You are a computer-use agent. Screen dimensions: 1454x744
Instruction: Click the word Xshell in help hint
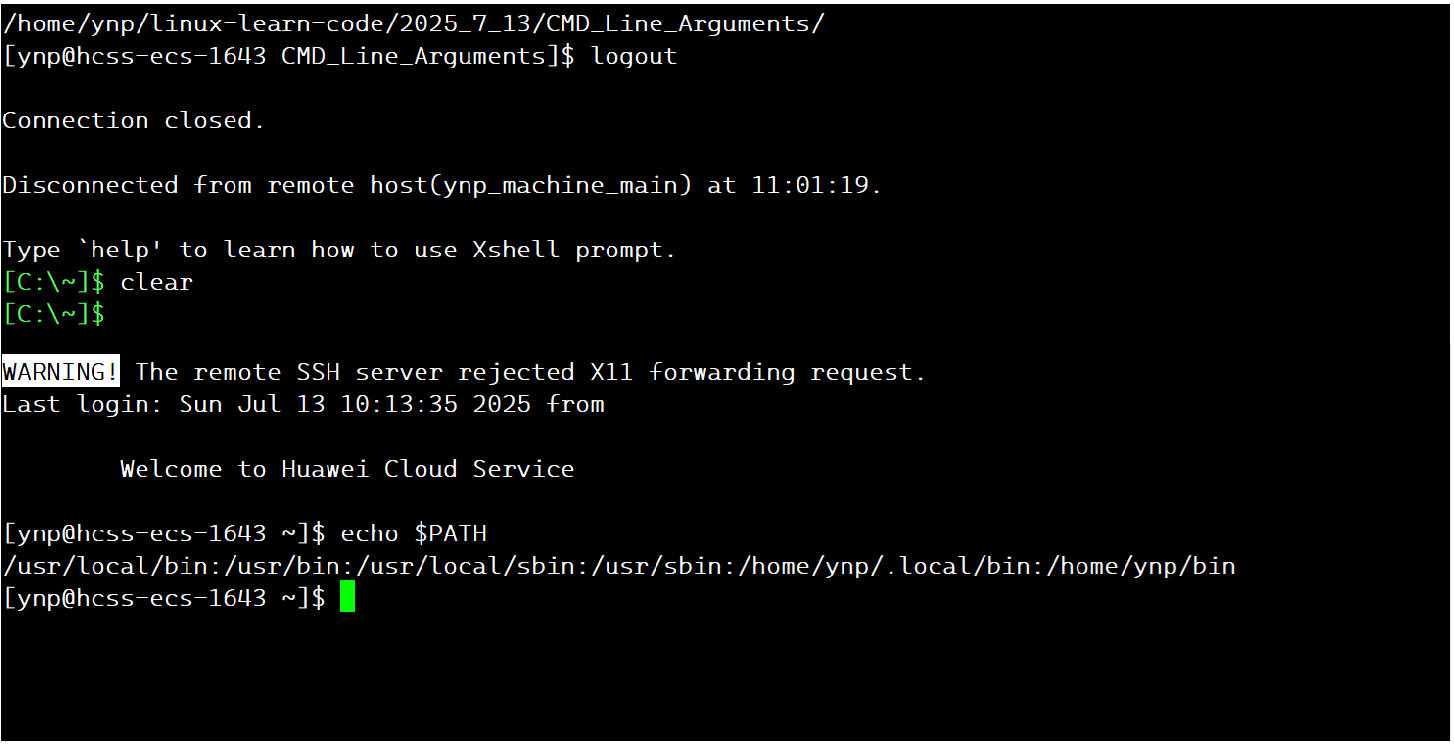(516, 249)
